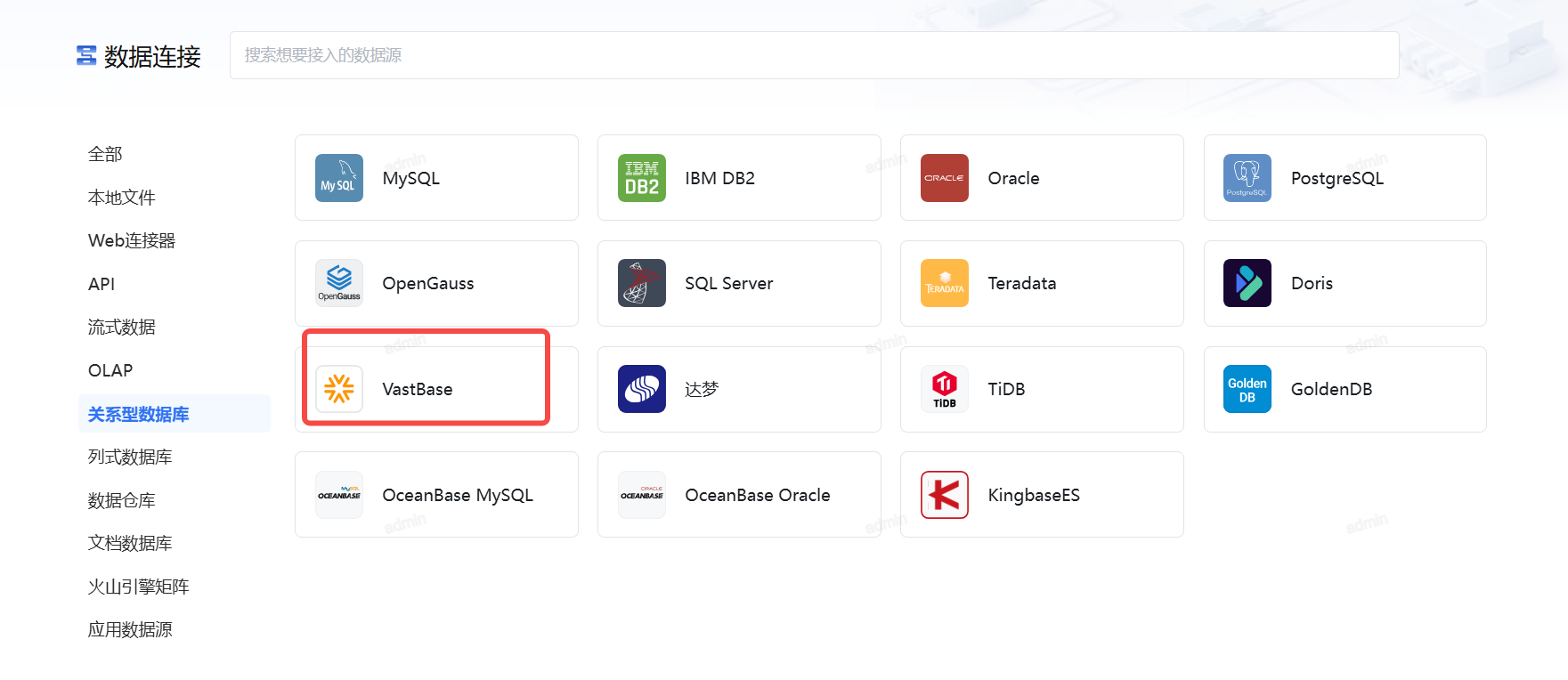
Task: Click the IBM DB2 green icon
Action: point(642,178)
